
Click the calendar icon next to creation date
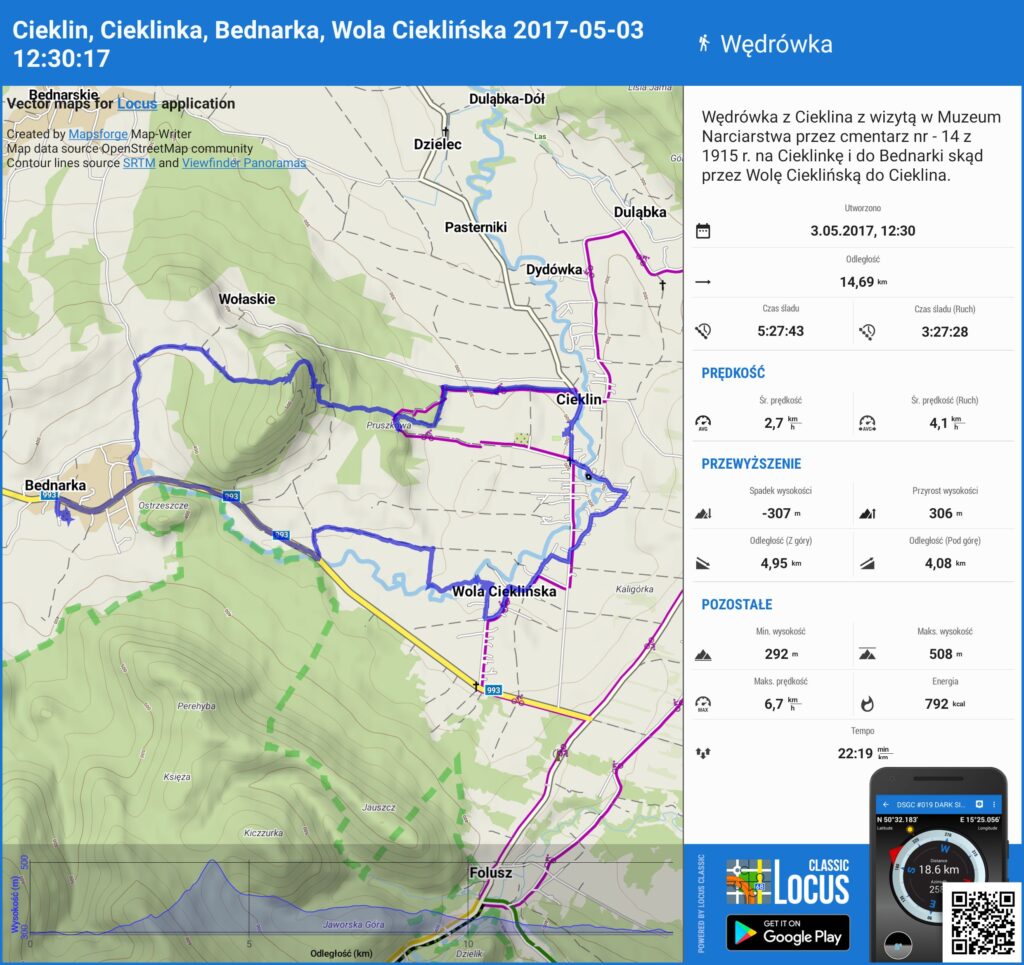pos(703,231)
